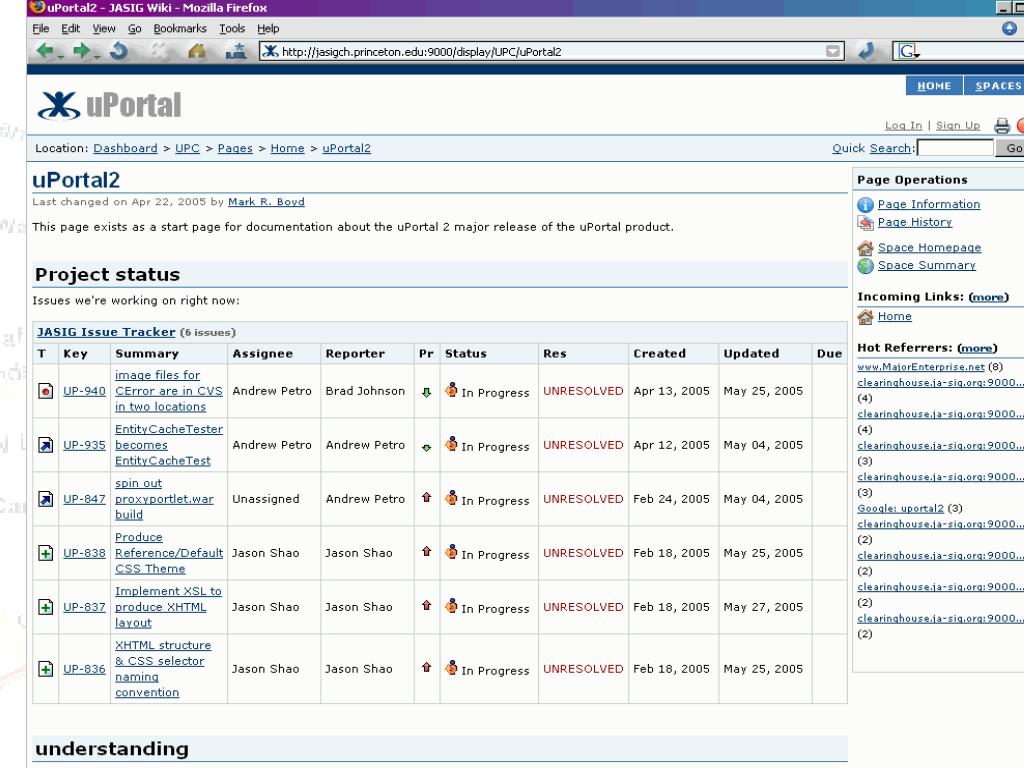Switch to the HOME tab

934,86
